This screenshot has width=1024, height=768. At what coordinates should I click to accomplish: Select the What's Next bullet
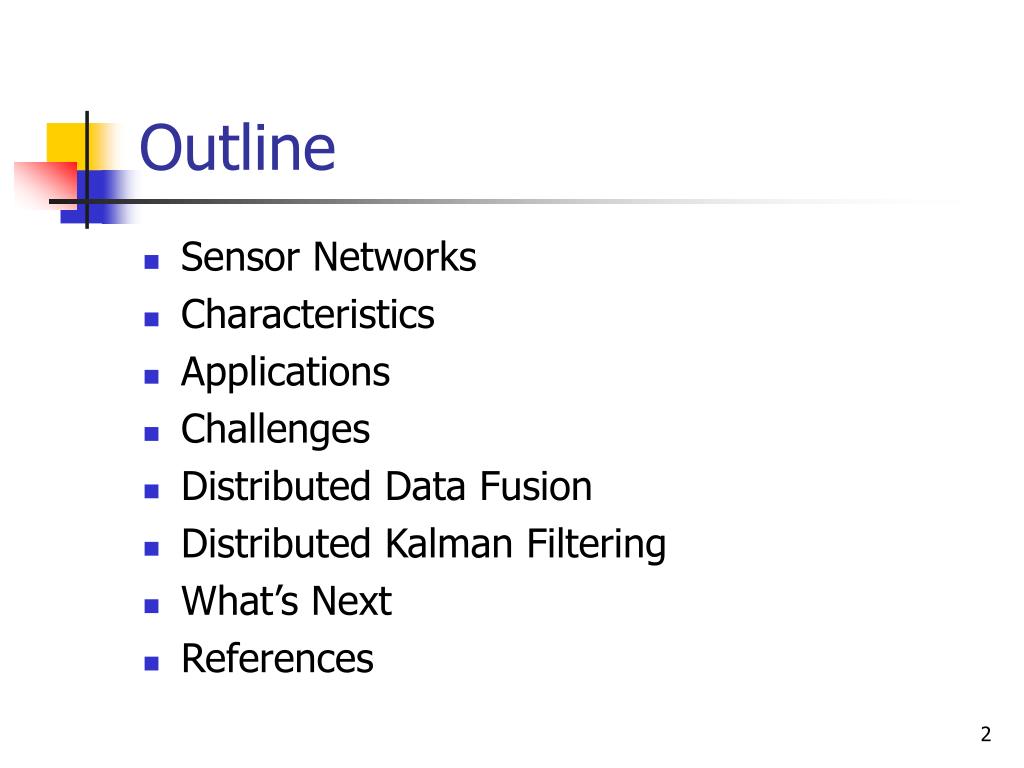click(x=287, y=601)
